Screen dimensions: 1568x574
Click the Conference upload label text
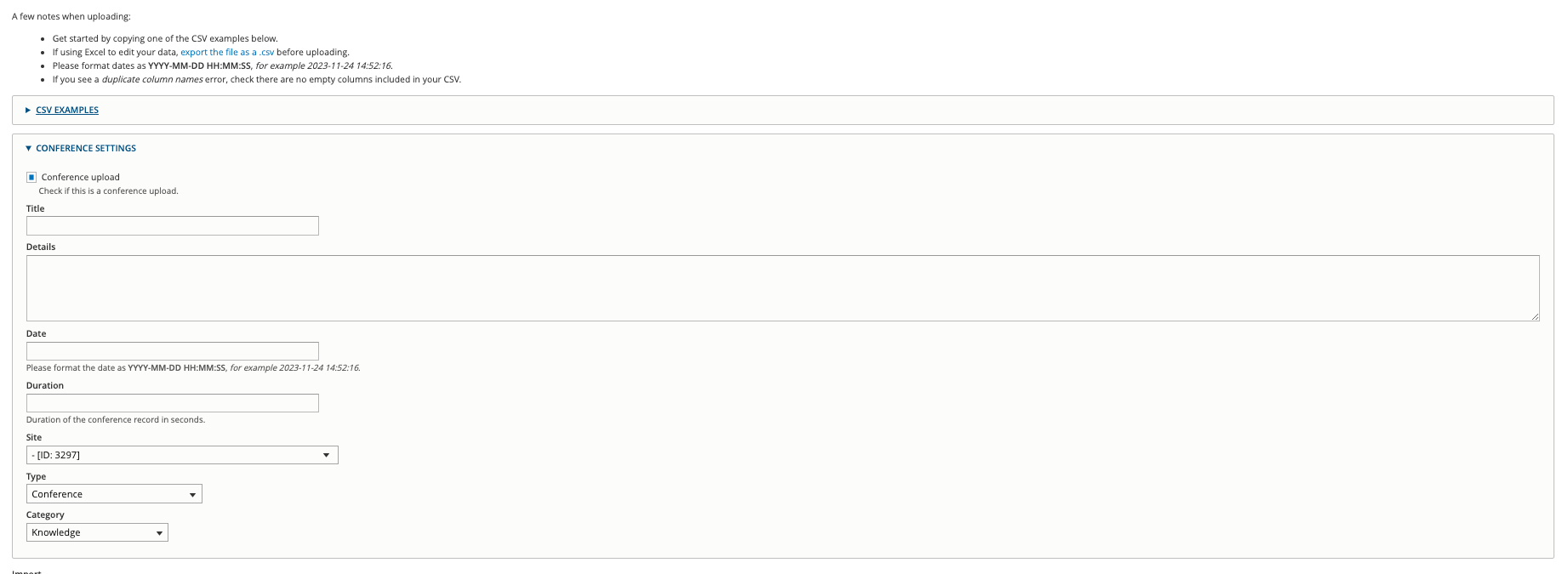(x=81, y=177)
